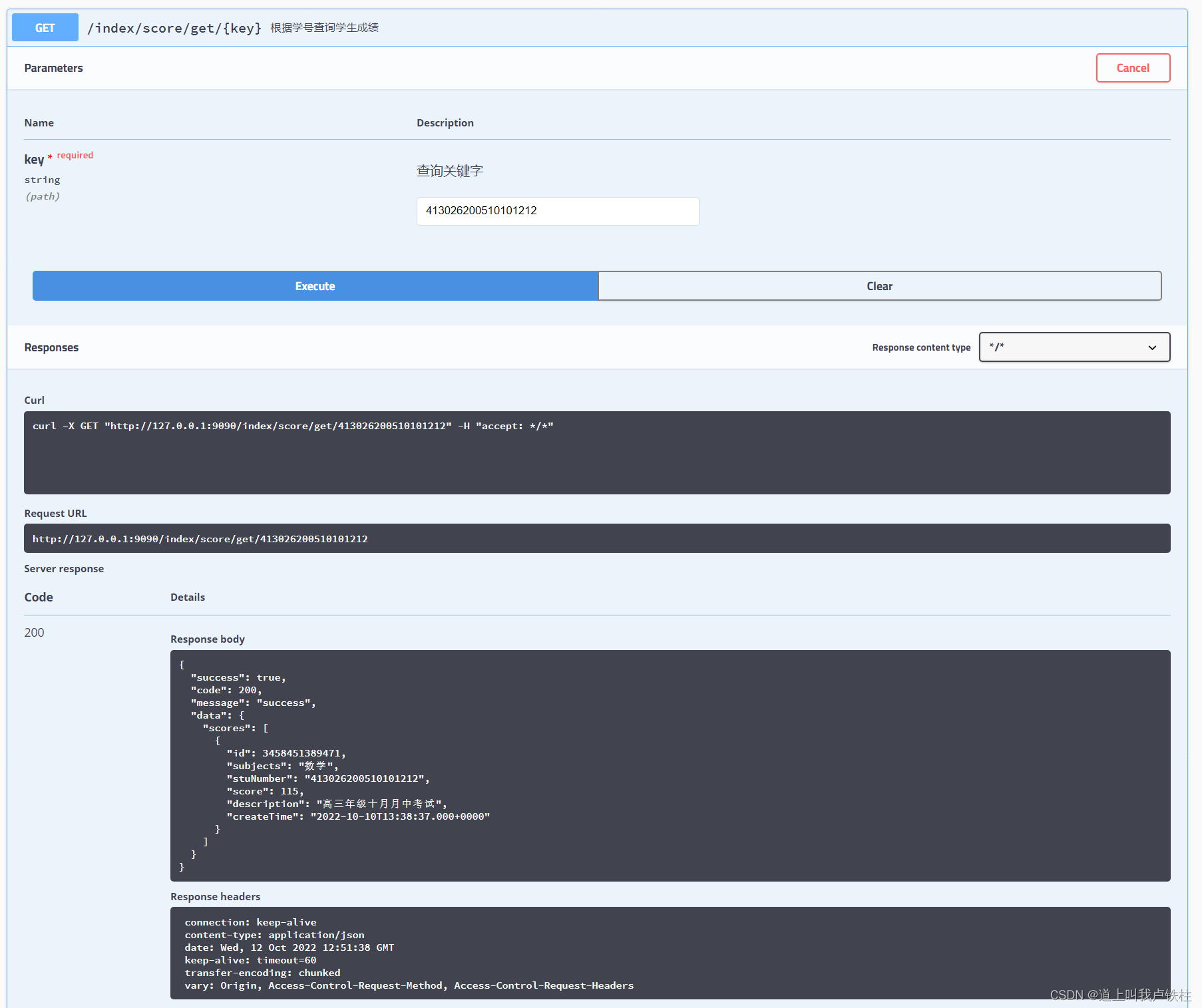This screenshot has width=1202, height=1008.
Task: Click the vary: Origin header line
Action: (x=409, y=985)
